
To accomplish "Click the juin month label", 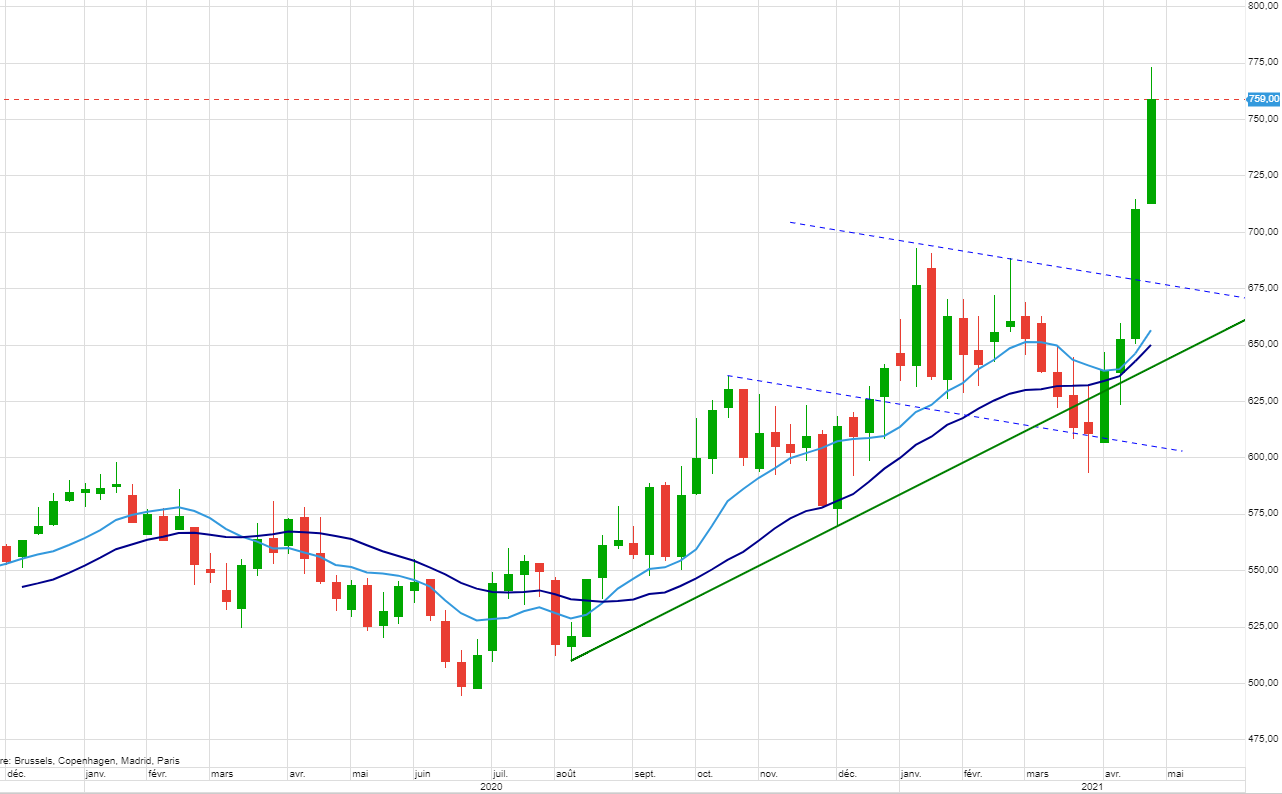I will click(x=422, y=774).
